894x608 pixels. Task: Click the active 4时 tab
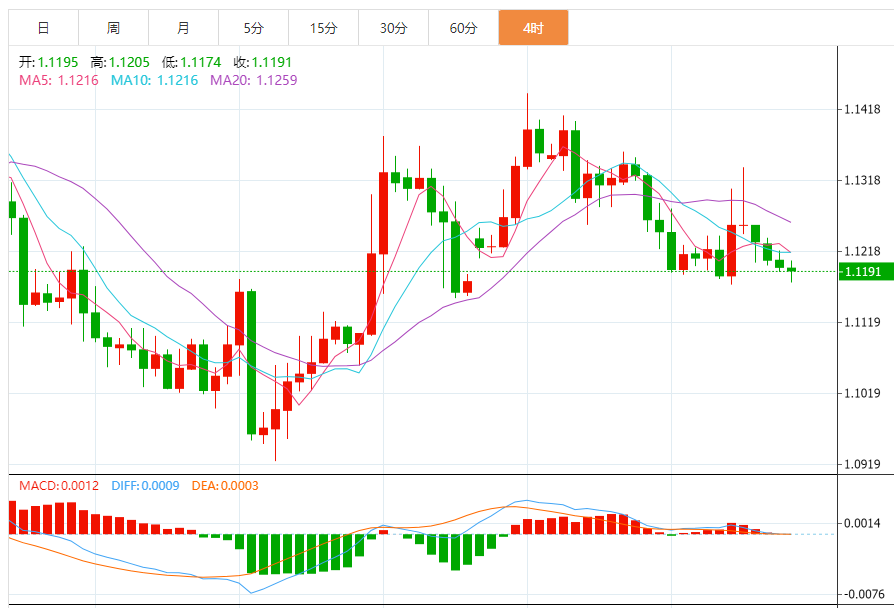534,28
